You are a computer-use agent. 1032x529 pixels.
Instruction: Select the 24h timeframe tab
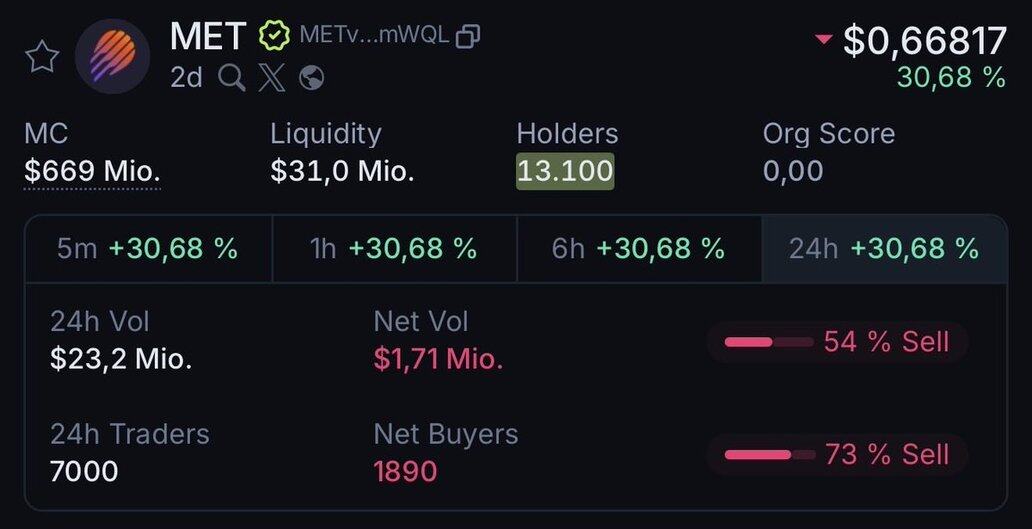point(884,249)
